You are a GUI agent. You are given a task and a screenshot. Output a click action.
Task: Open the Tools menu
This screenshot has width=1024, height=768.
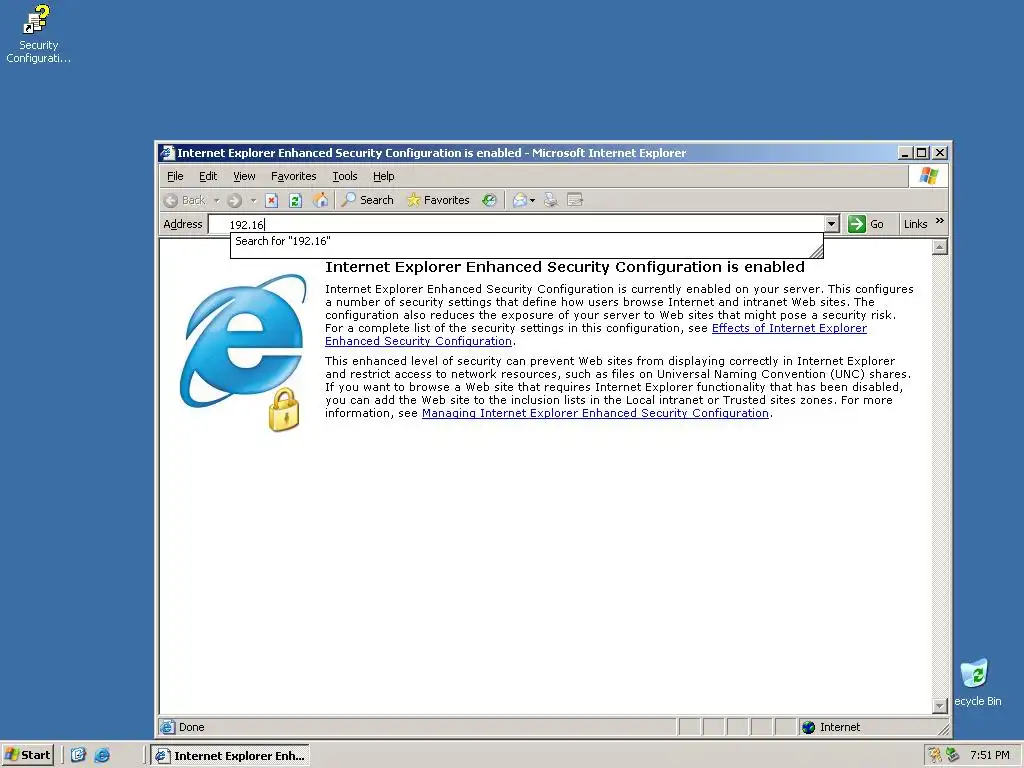[x=345, y=176]
